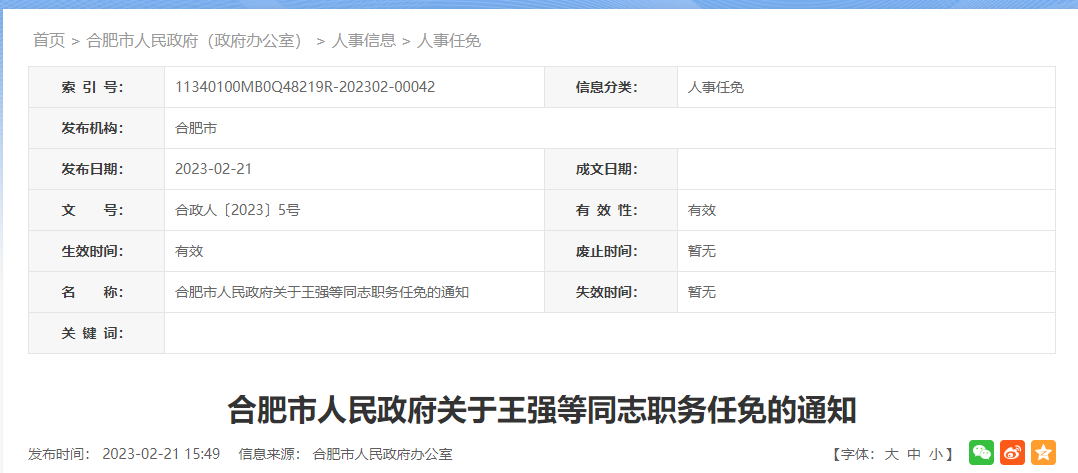Image resolution: width=1078 pixels, height=473 pixels.
Task: Click the 发布机构 label cell
Action: (96, 129)
